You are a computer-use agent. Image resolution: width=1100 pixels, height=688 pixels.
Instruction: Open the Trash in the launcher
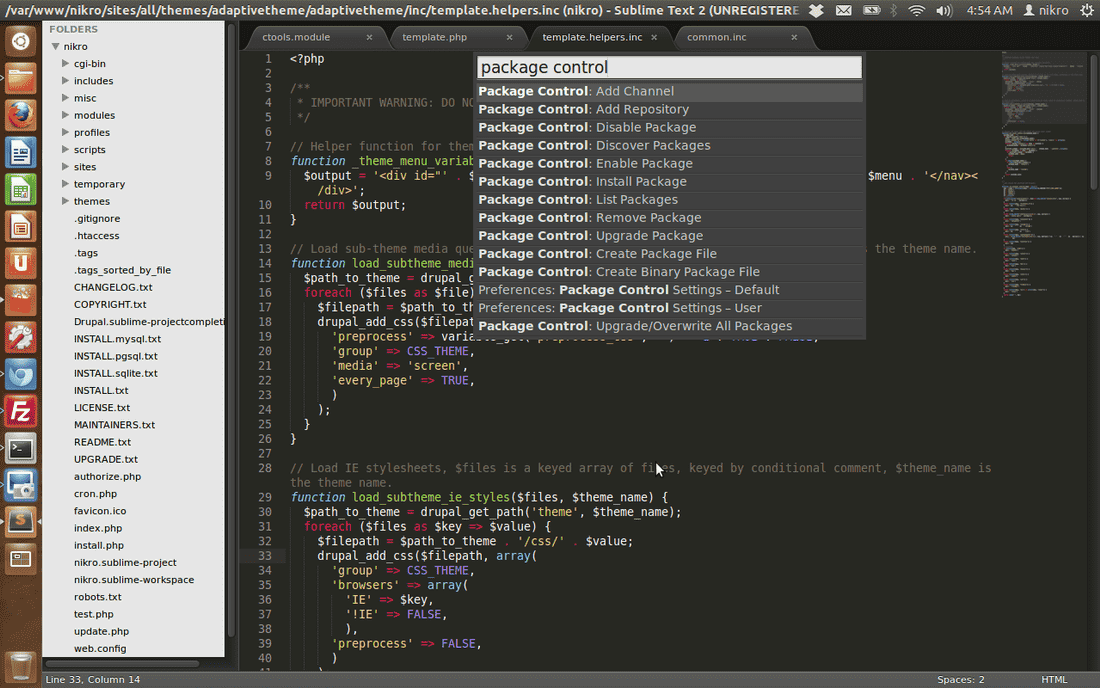pos(20,666)
